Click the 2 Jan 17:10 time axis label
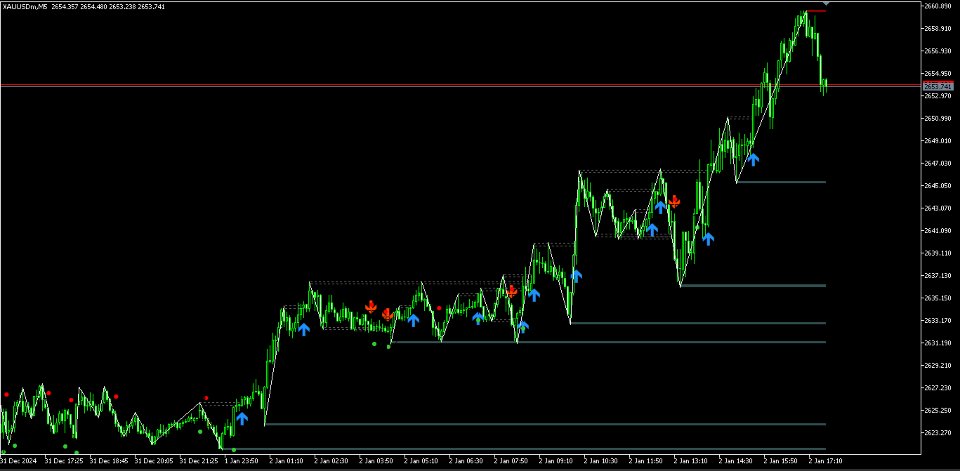 point(825,460)
